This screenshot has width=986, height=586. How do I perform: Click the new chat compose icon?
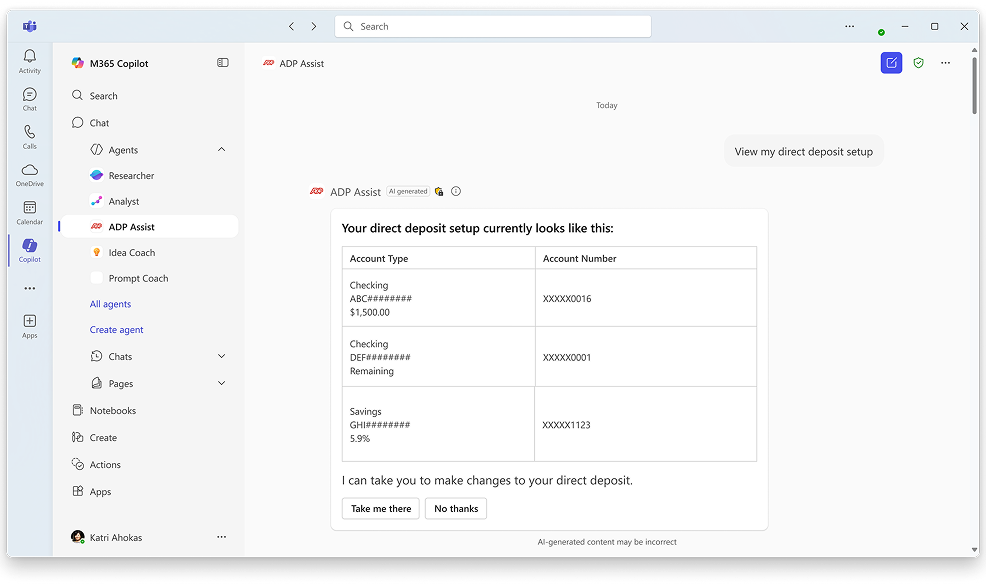pyautogui.click(x=891, y=63)
